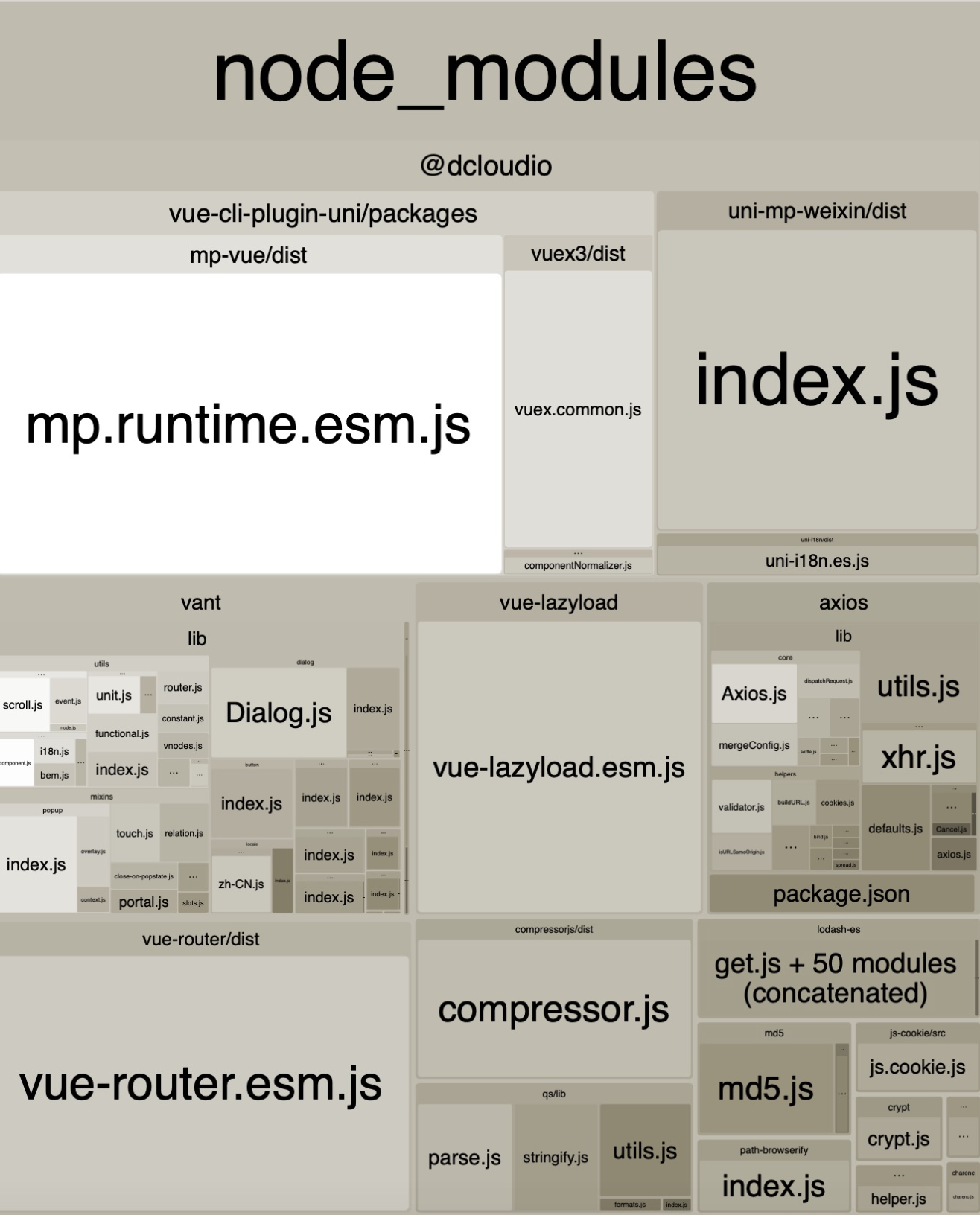Click the mp.runtime.esm.js block
This screenshot has height=1215, width=980.
(249, 424)
